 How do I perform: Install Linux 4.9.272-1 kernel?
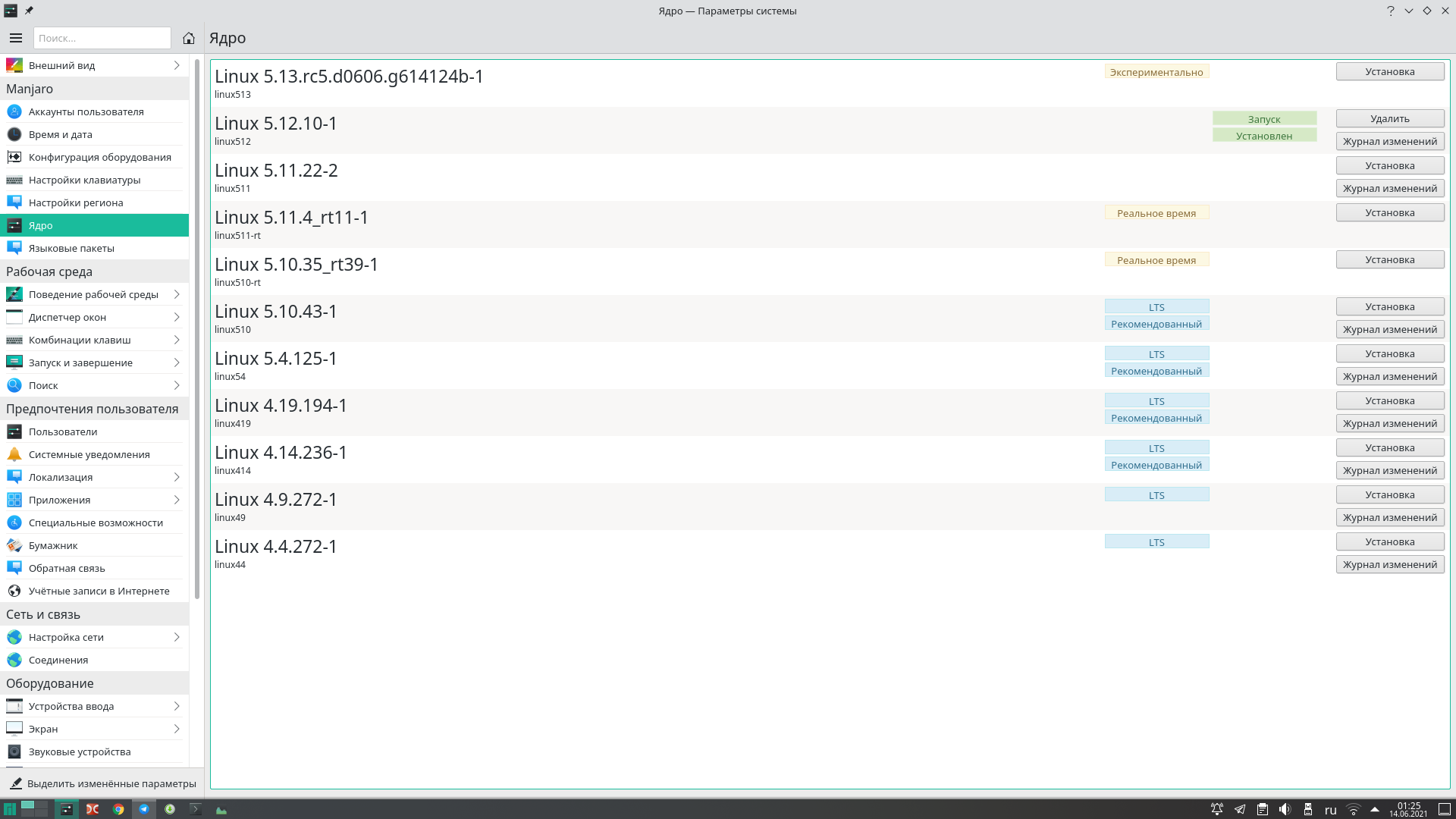(x=1390, y=494)
